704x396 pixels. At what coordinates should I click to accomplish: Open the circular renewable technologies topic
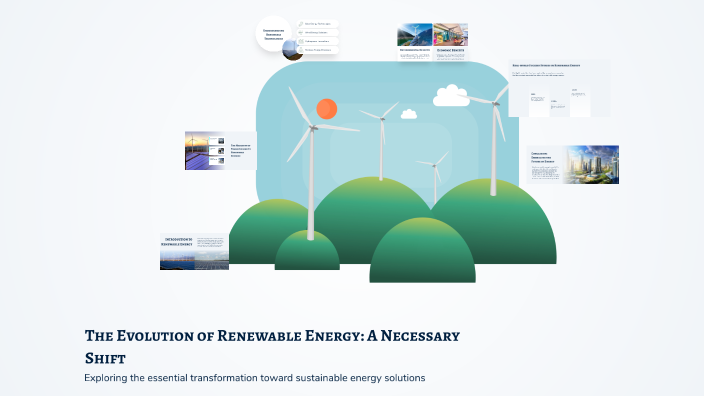click(273, 34)
